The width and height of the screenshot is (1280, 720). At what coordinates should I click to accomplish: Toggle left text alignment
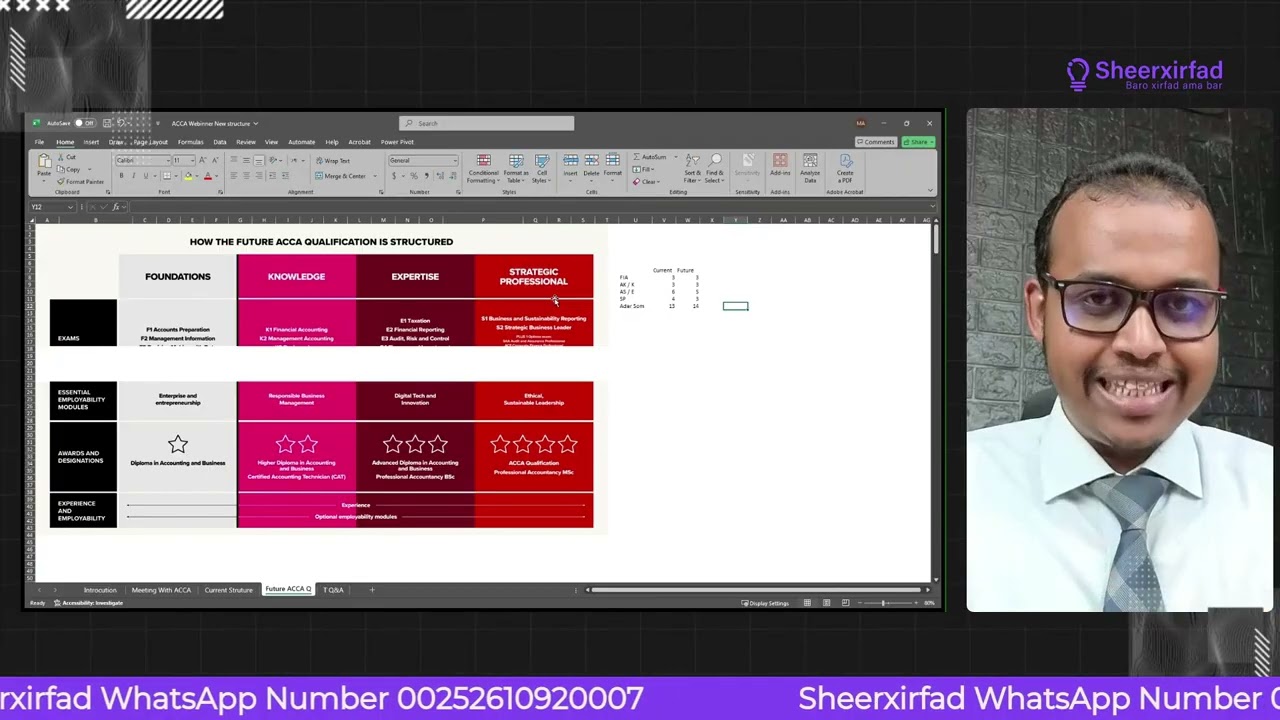[234, 177]
